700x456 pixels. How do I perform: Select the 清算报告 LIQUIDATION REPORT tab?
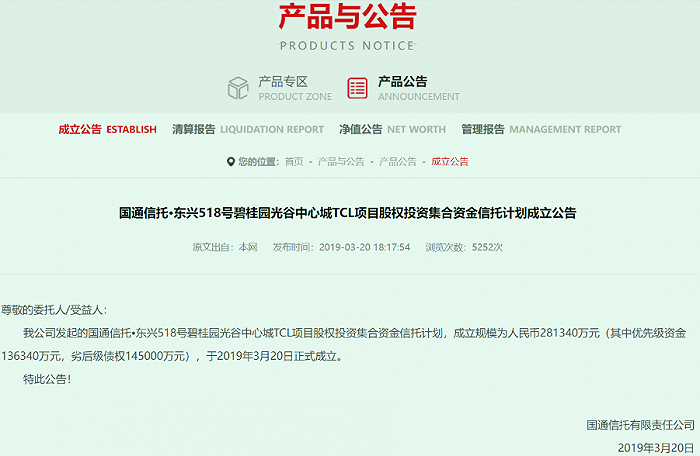click(x=248, y=130)
